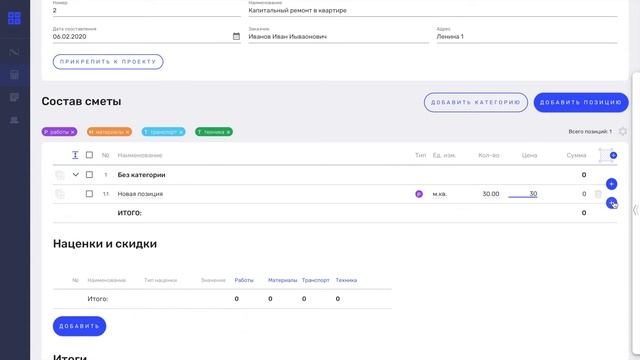Check the 'Новая позиция' row checkbox
Image resolution: width=640 pixels, height=360 pixels.
coord(89,194)
